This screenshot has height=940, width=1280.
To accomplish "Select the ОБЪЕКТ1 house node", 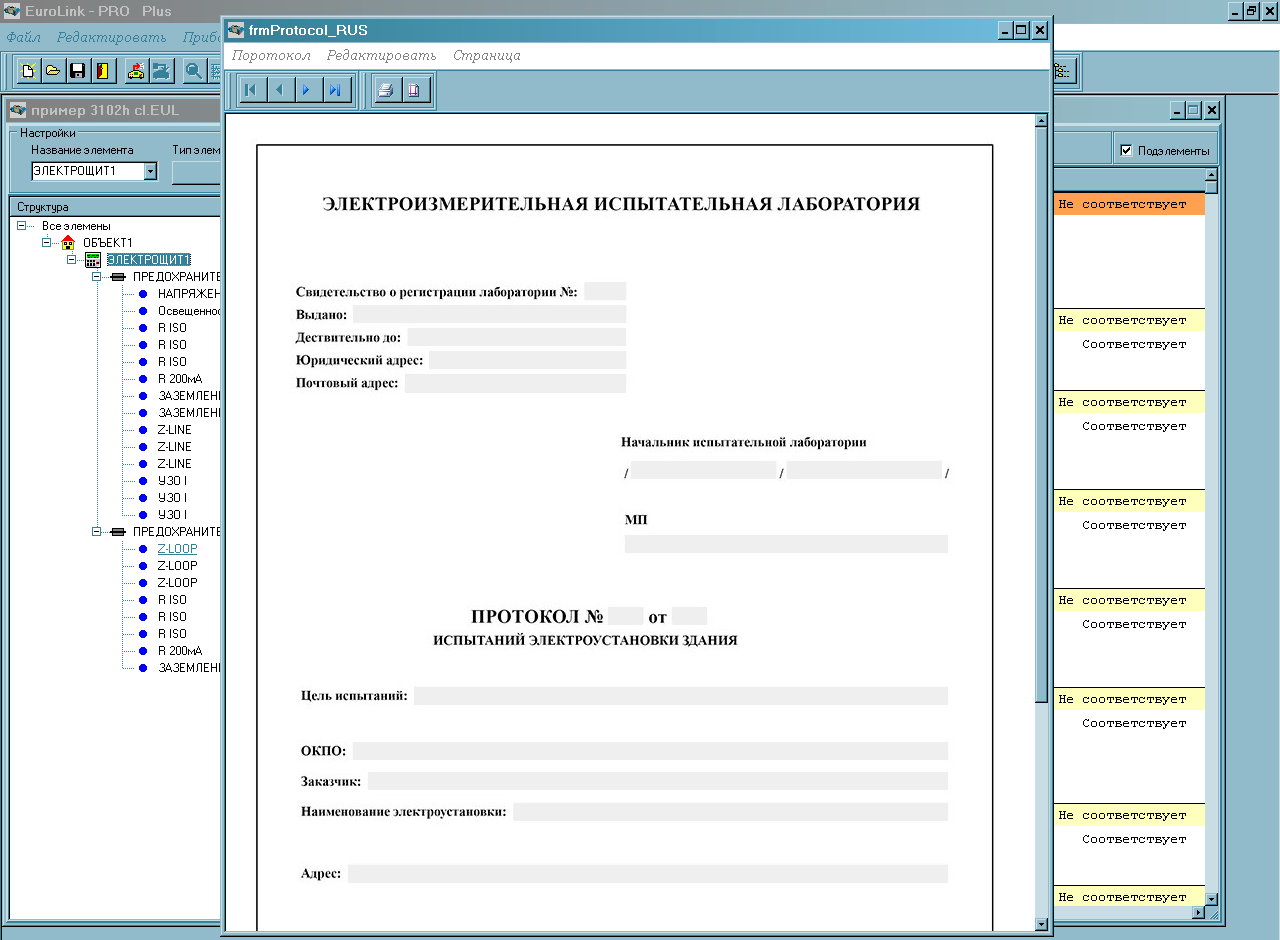I will pos(107,242).
